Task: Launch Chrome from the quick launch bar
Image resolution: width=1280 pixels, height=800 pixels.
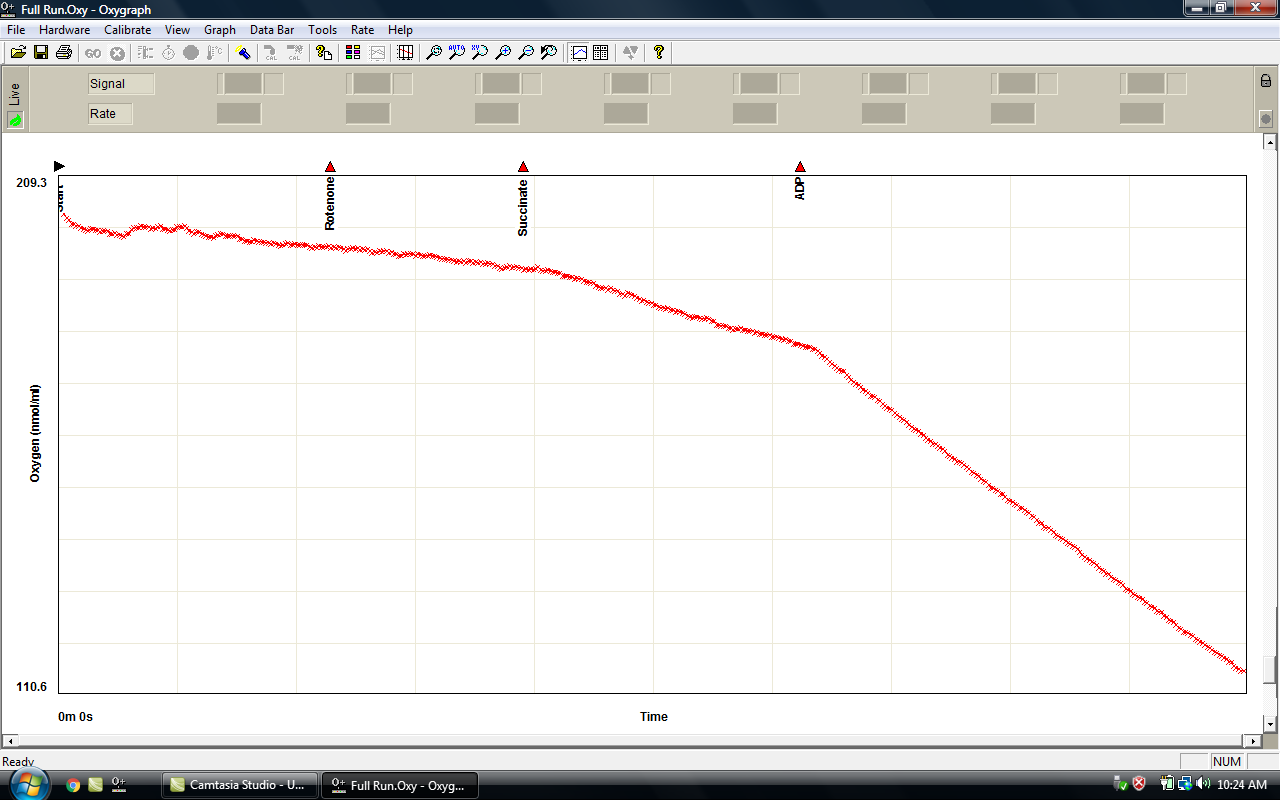Action: tap(73, 785)
